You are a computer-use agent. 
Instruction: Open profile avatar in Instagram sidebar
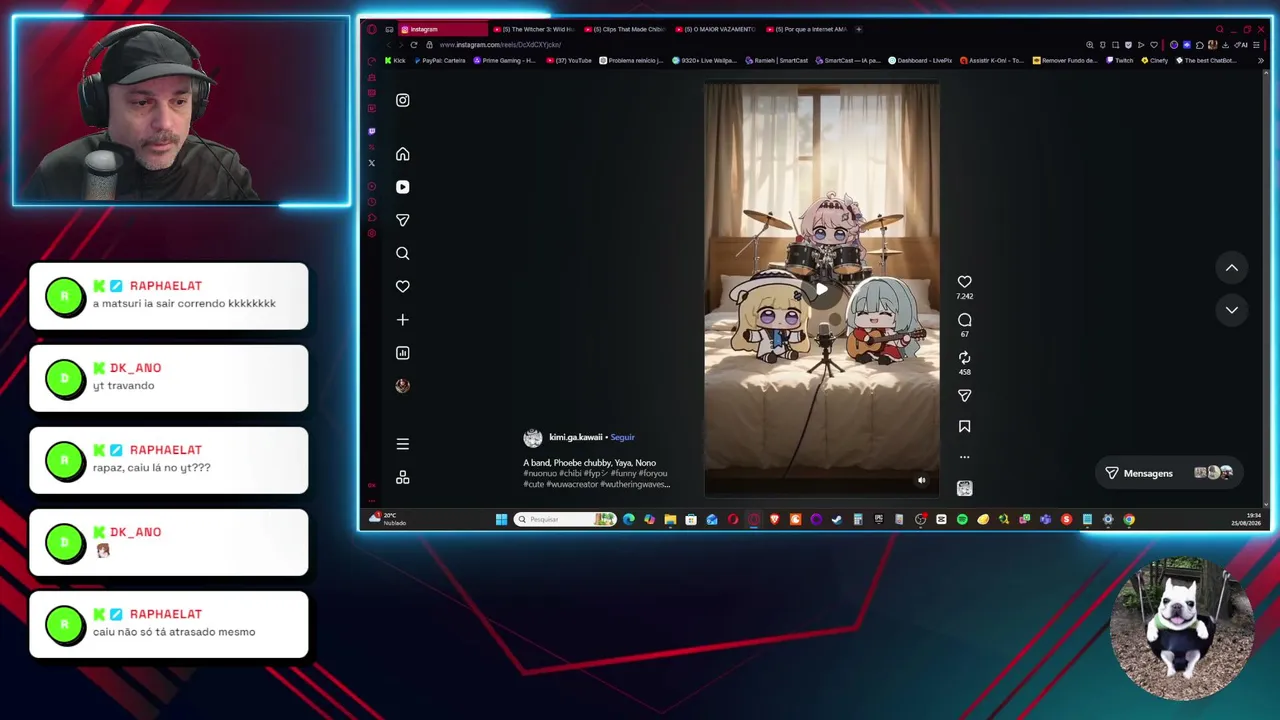402,386
